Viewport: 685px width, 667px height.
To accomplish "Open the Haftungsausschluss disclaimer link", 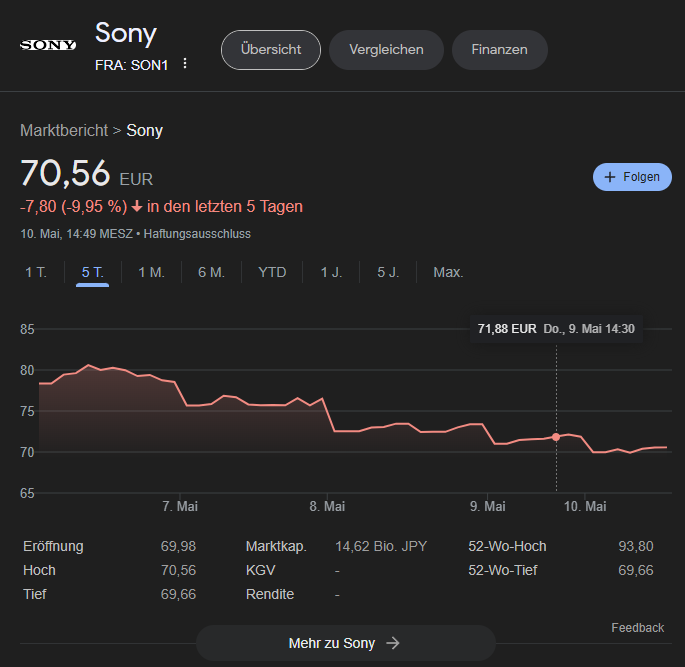I will [x=197, y=234].
